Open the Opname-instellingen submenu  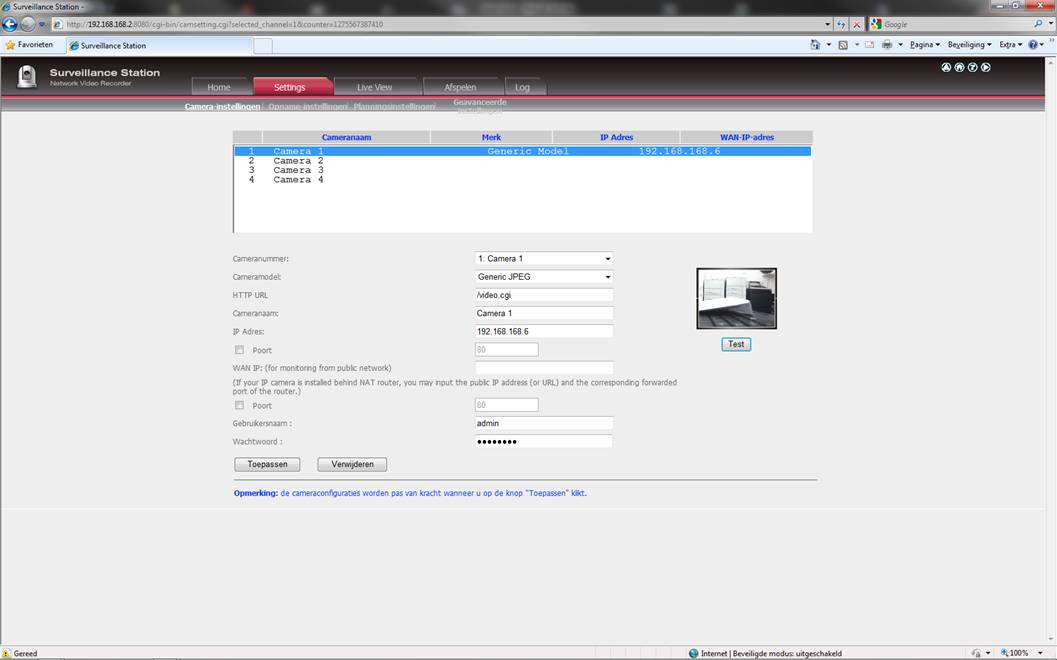(x=307, y=107)
